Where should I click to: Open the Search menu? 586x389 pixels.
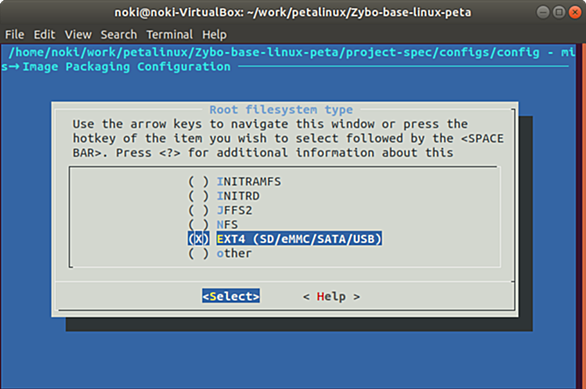click(118, 35)
